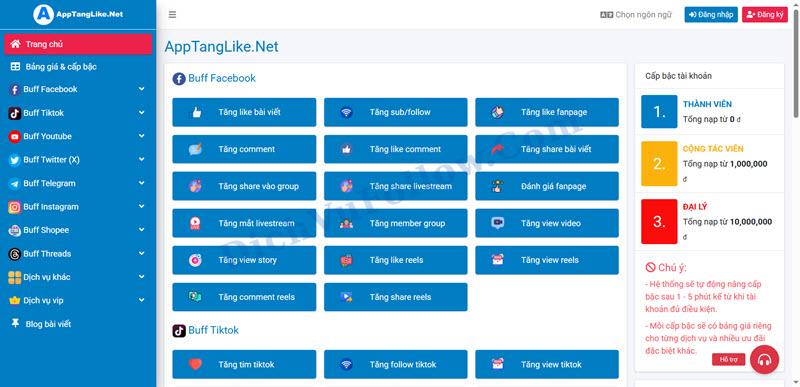Open the Tăng view reels service
The width and height of the screenshot is (800, 387).
(x=547, y=260)
